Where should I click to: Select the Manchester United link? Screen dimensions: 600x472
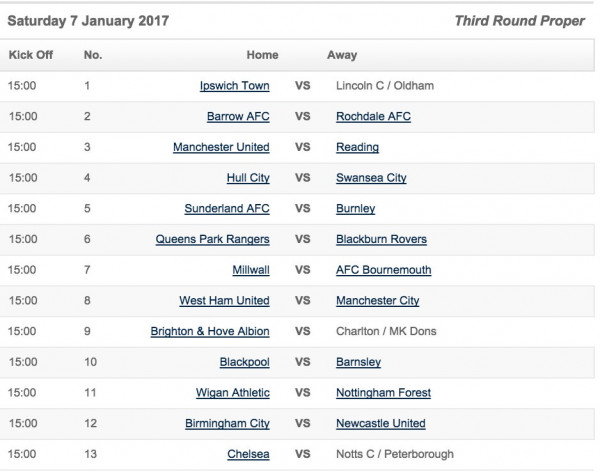[221, 147]
